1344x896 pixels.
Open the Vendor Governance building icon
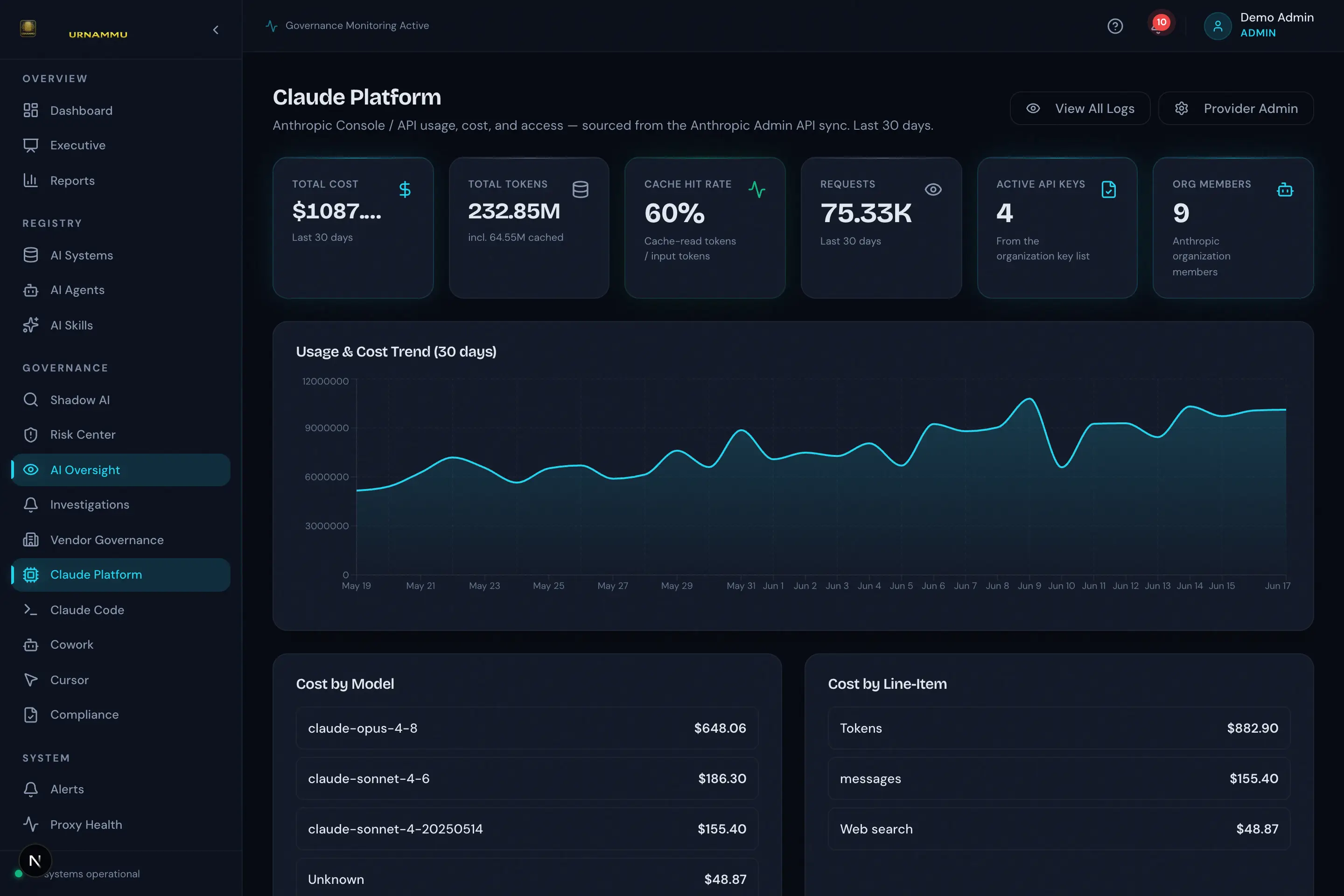click(31, 539)
